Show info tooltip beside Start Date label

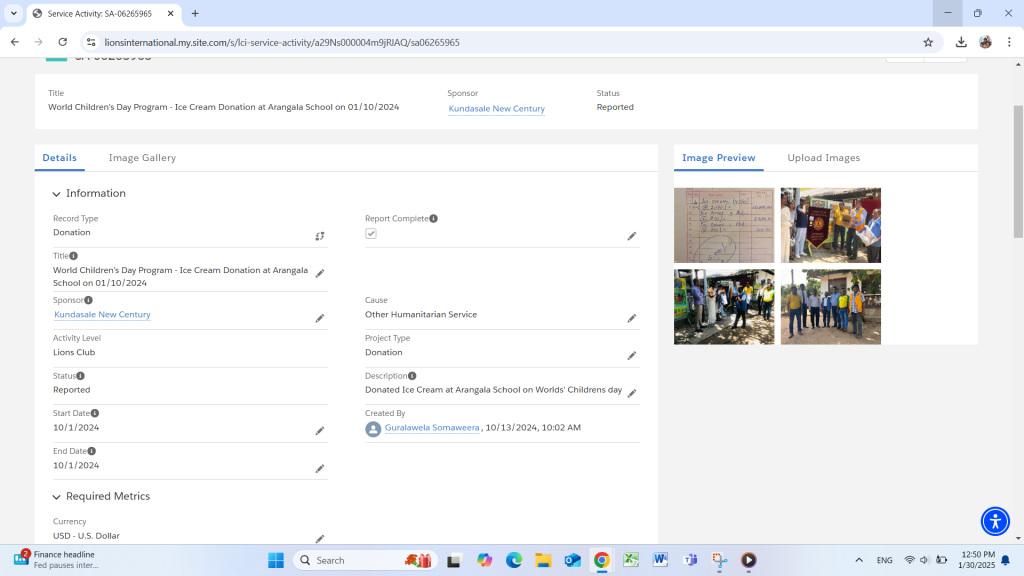(x=95, y=413)
